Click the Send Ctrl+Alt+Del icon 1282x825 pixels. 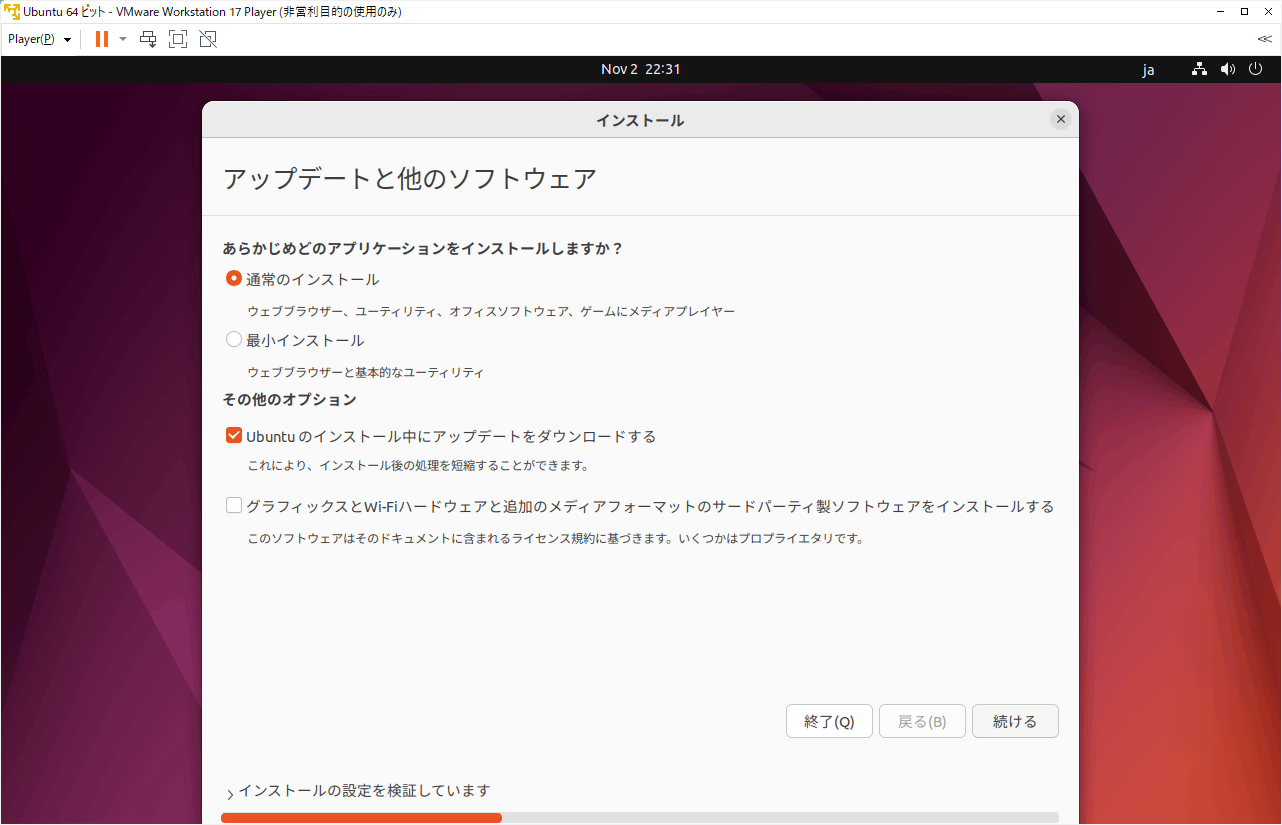tap(148, 39)
